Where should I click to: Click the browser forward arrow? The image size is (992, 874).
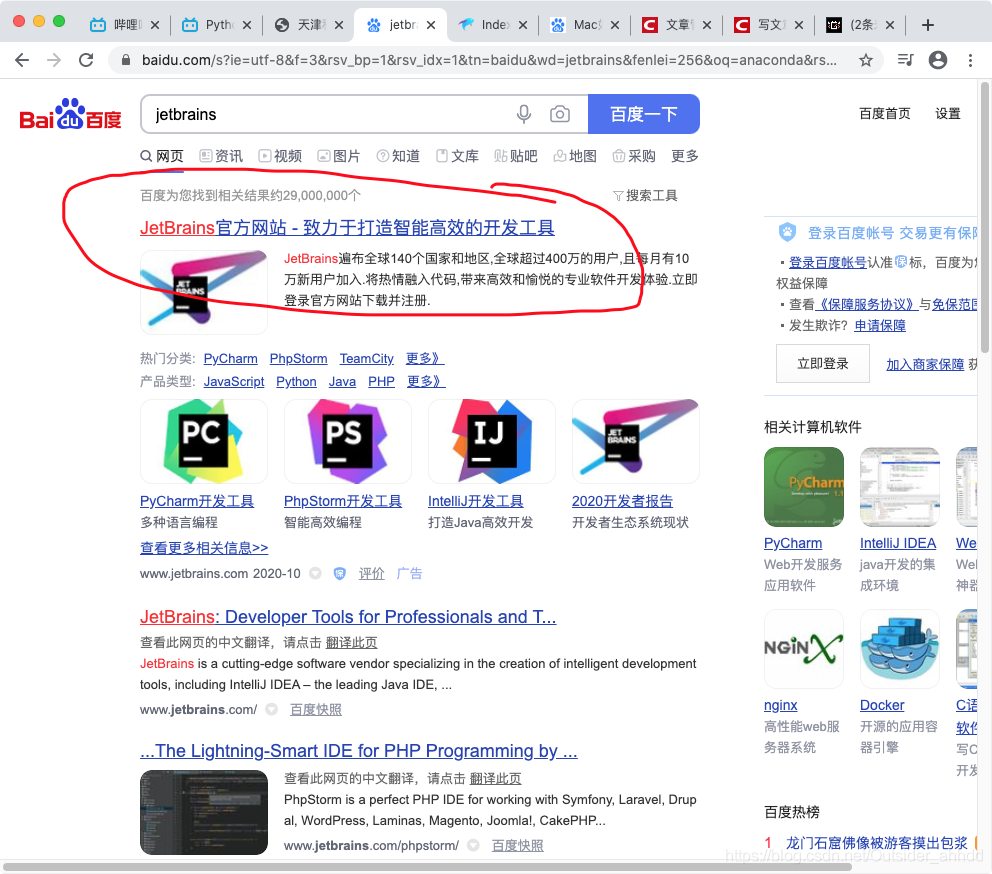pos(54,60)
